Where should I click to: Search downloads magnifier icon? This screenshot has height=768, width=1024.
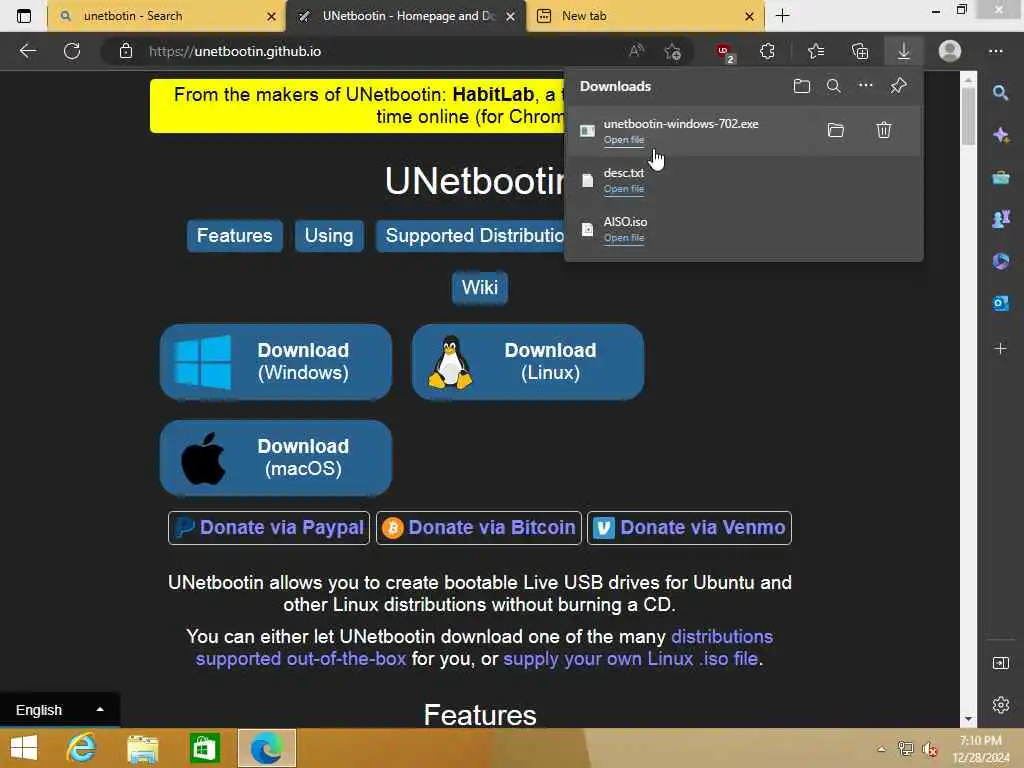833,86
